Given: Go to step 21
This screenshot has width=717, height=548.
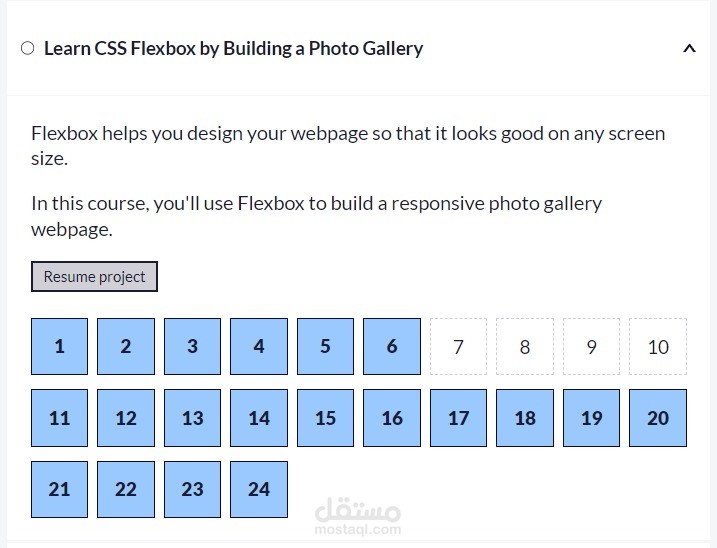Looking at the screenshot, I should tap(59, 489).
